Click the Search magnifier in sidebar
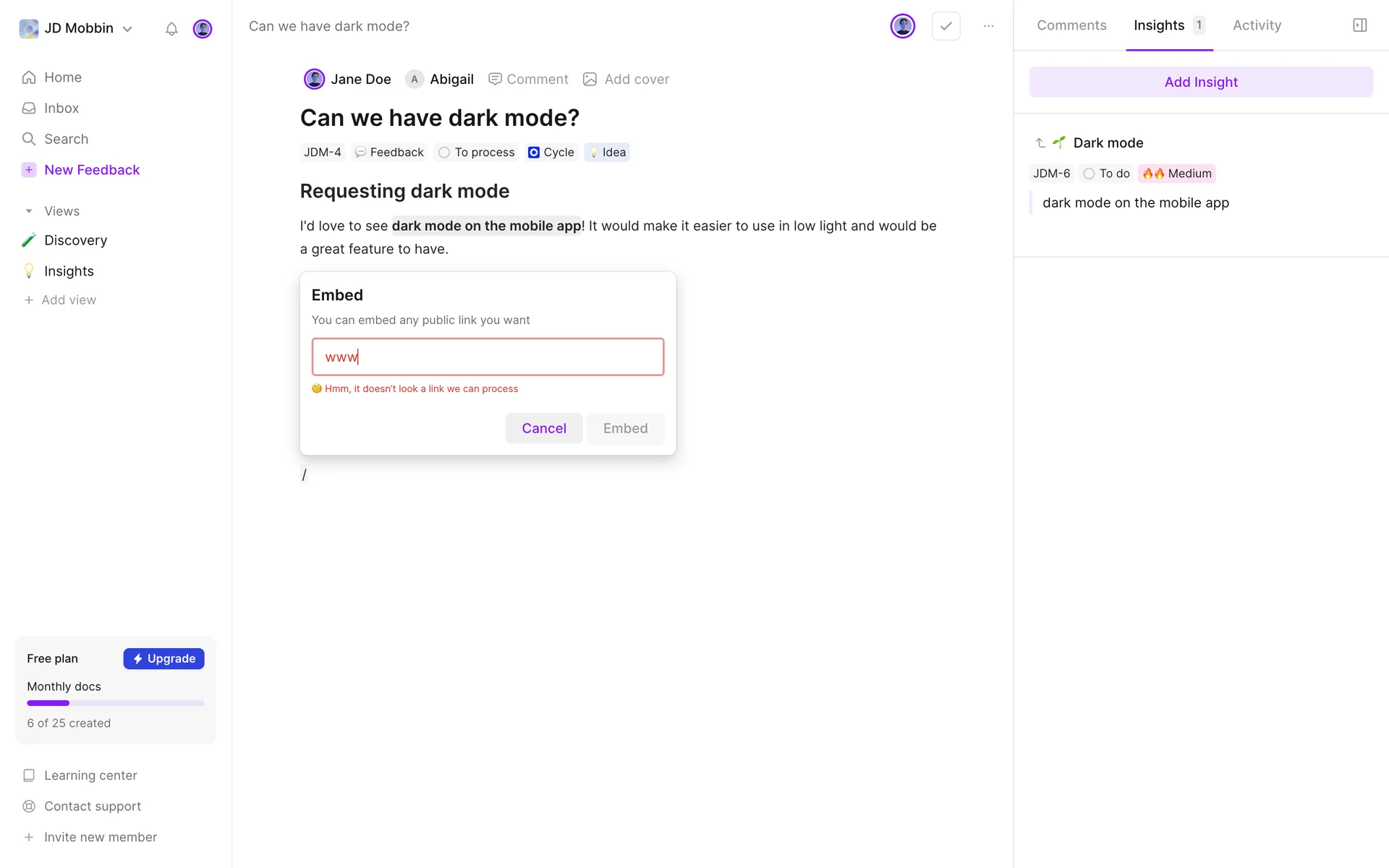This screenshot has height=868, width=1389. coord(29,139)
